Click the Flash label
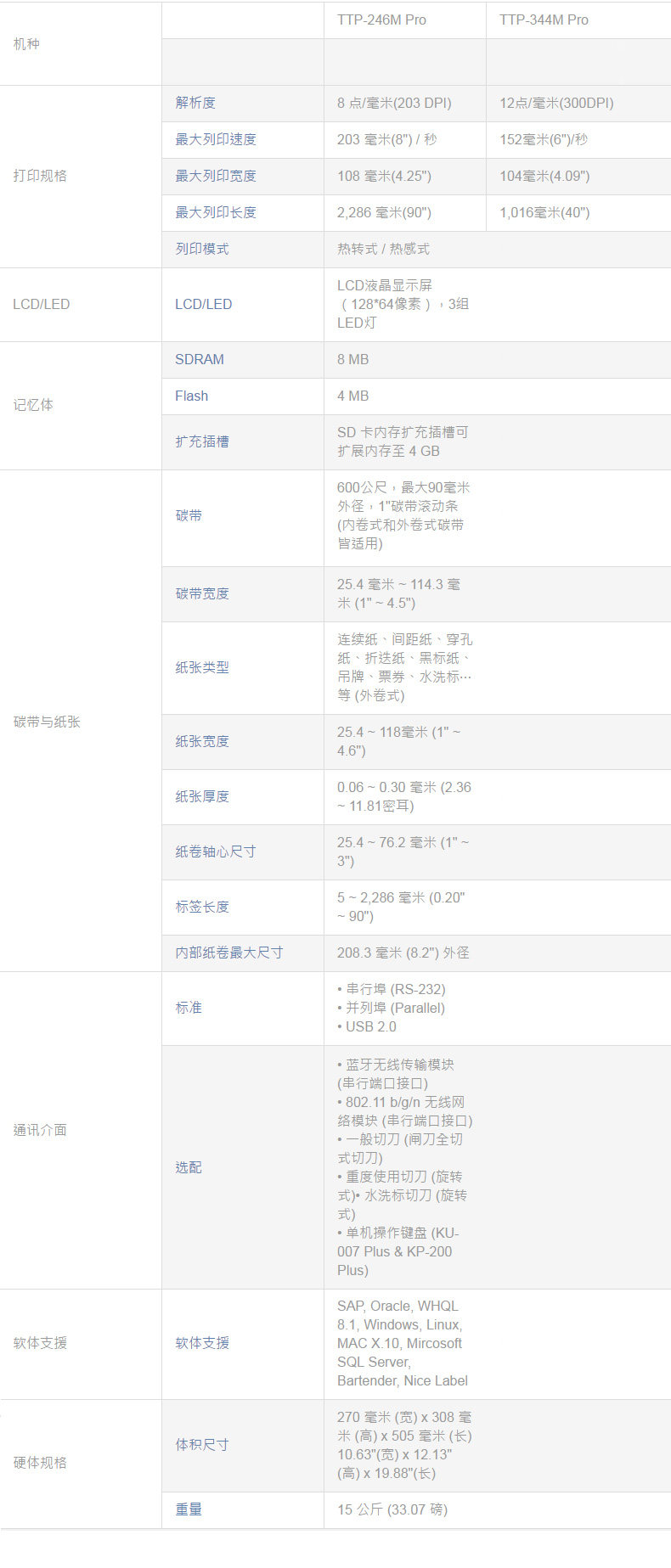Image resolution: width=671 pixels, height=1568 pixels. (x=191, y=396)
